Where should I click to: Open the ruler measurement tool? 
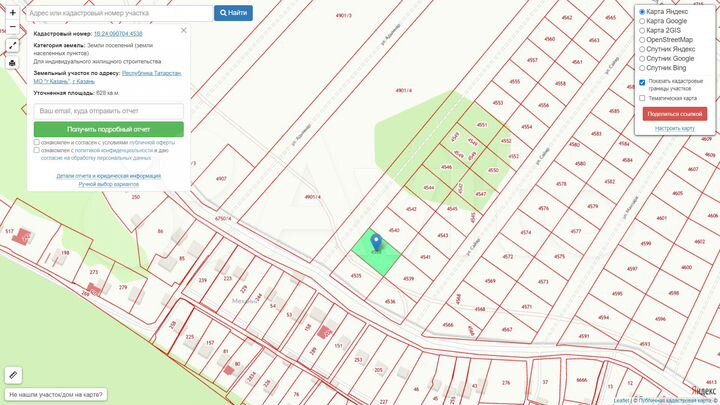coord(13,375)
